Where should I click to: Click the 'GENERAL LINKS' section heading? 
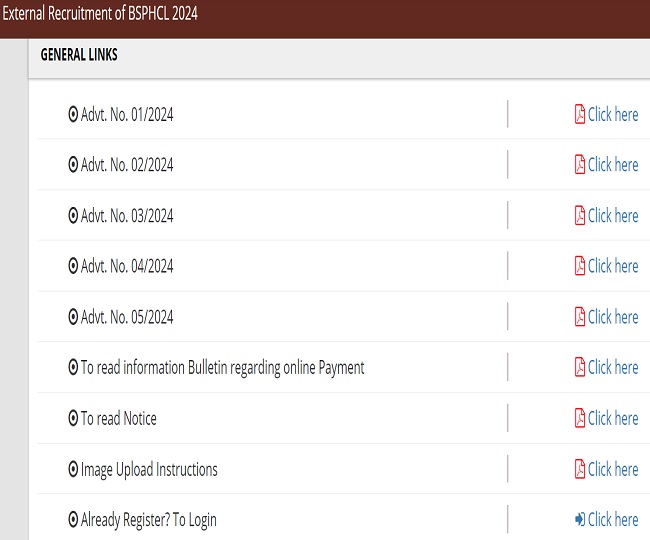click(79, 55)
